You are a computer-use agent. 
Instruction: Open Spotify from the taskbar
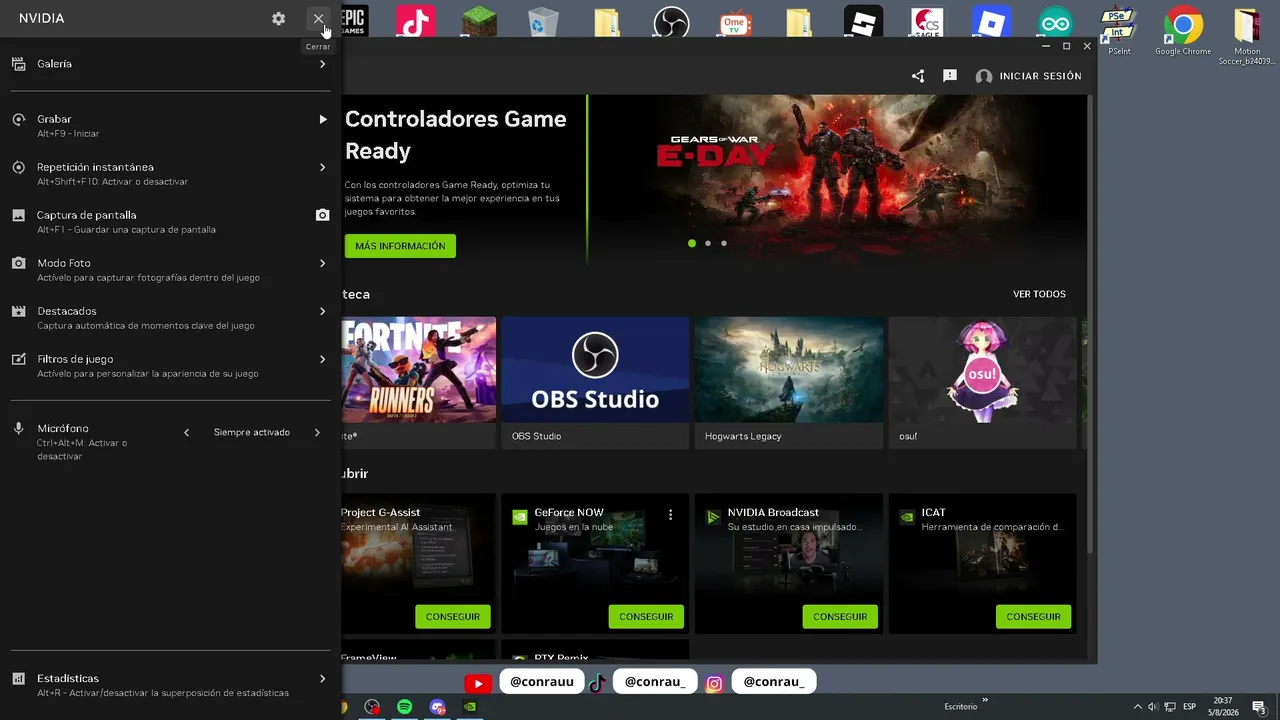pos(405,707)
